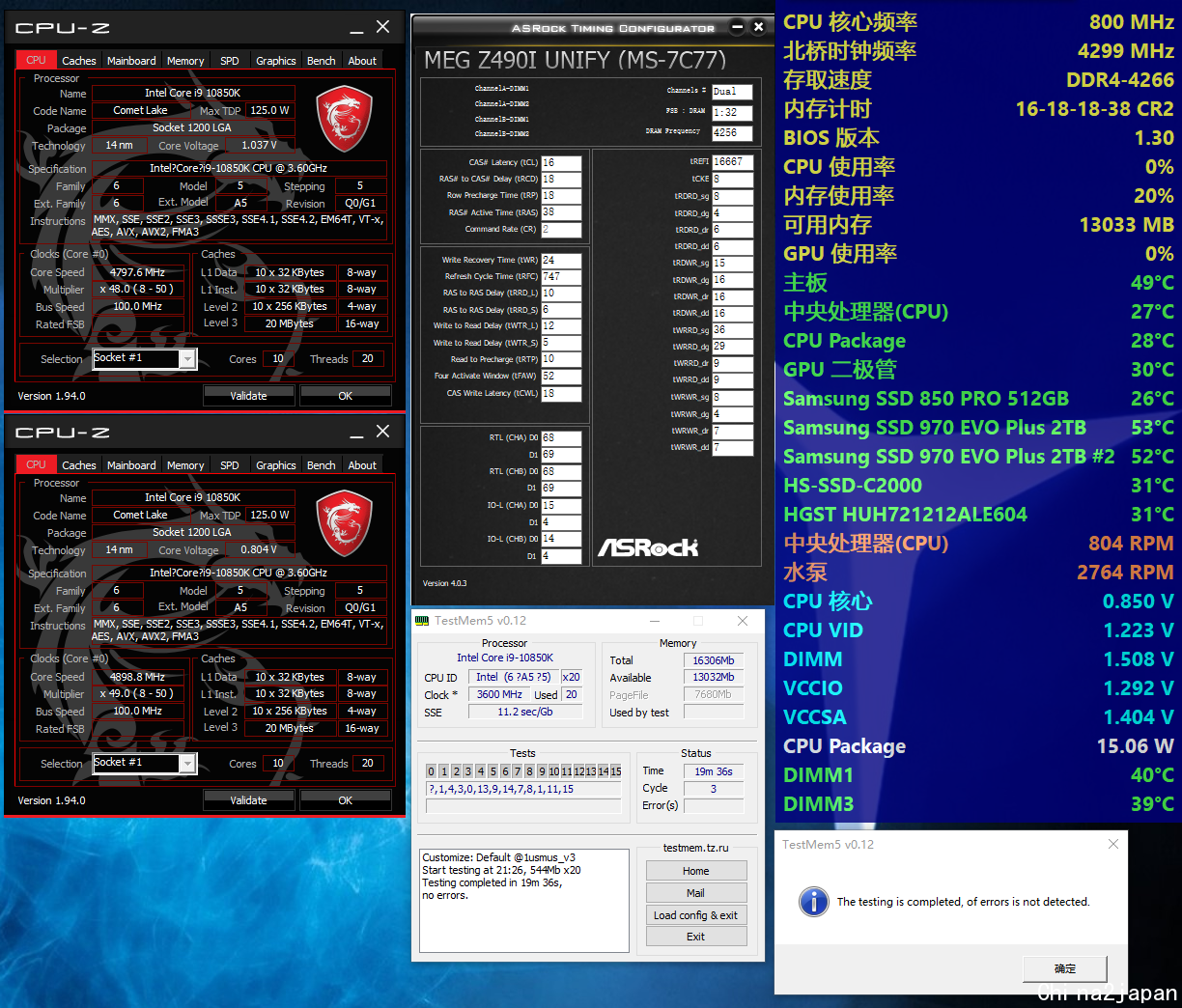Viewport: 1182px width, 1008px height.
Task: Click the Write Recovery Time (tWR) field
Action: click(561, 260)
